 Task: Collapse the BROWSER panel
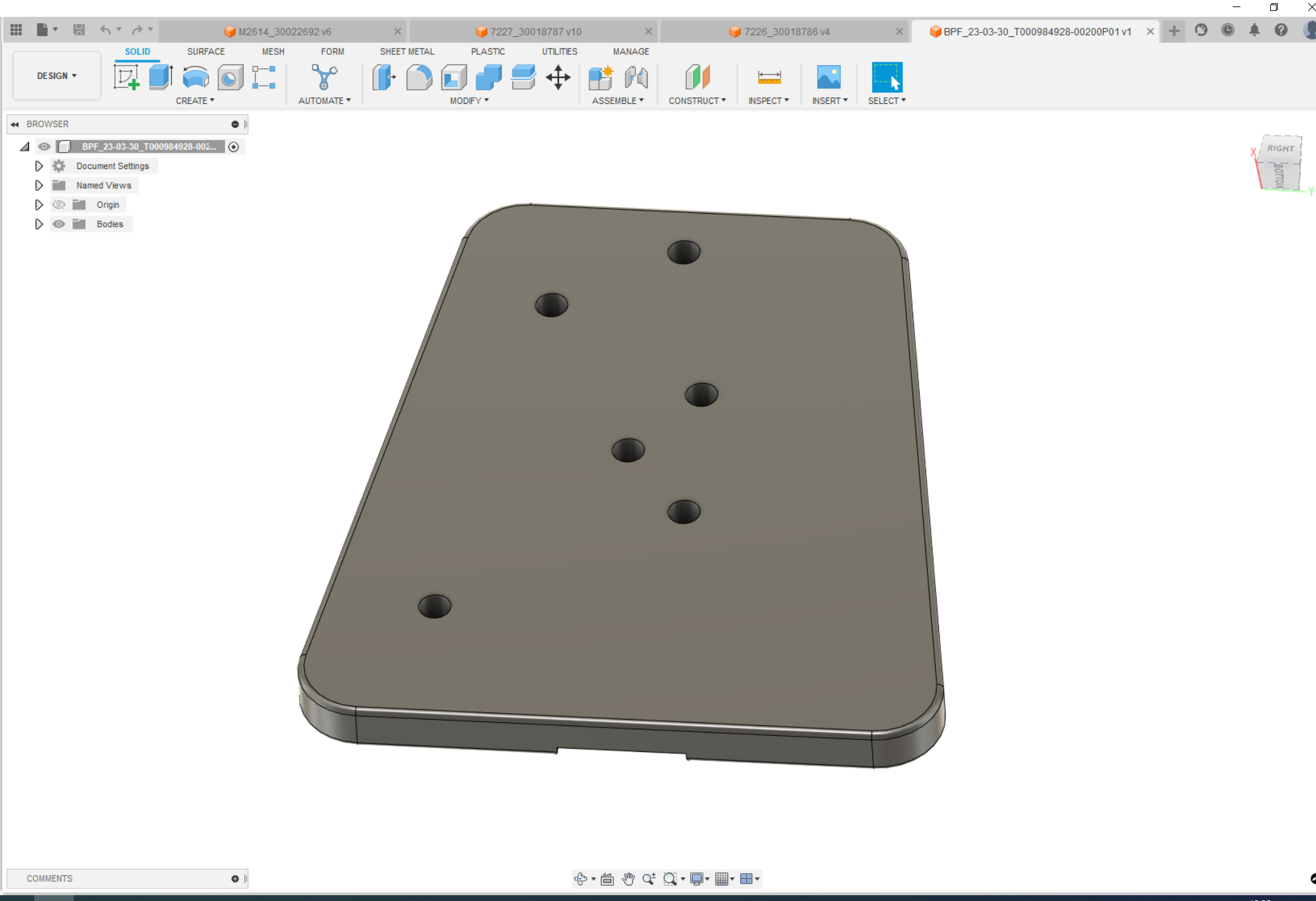pos(15,124)
